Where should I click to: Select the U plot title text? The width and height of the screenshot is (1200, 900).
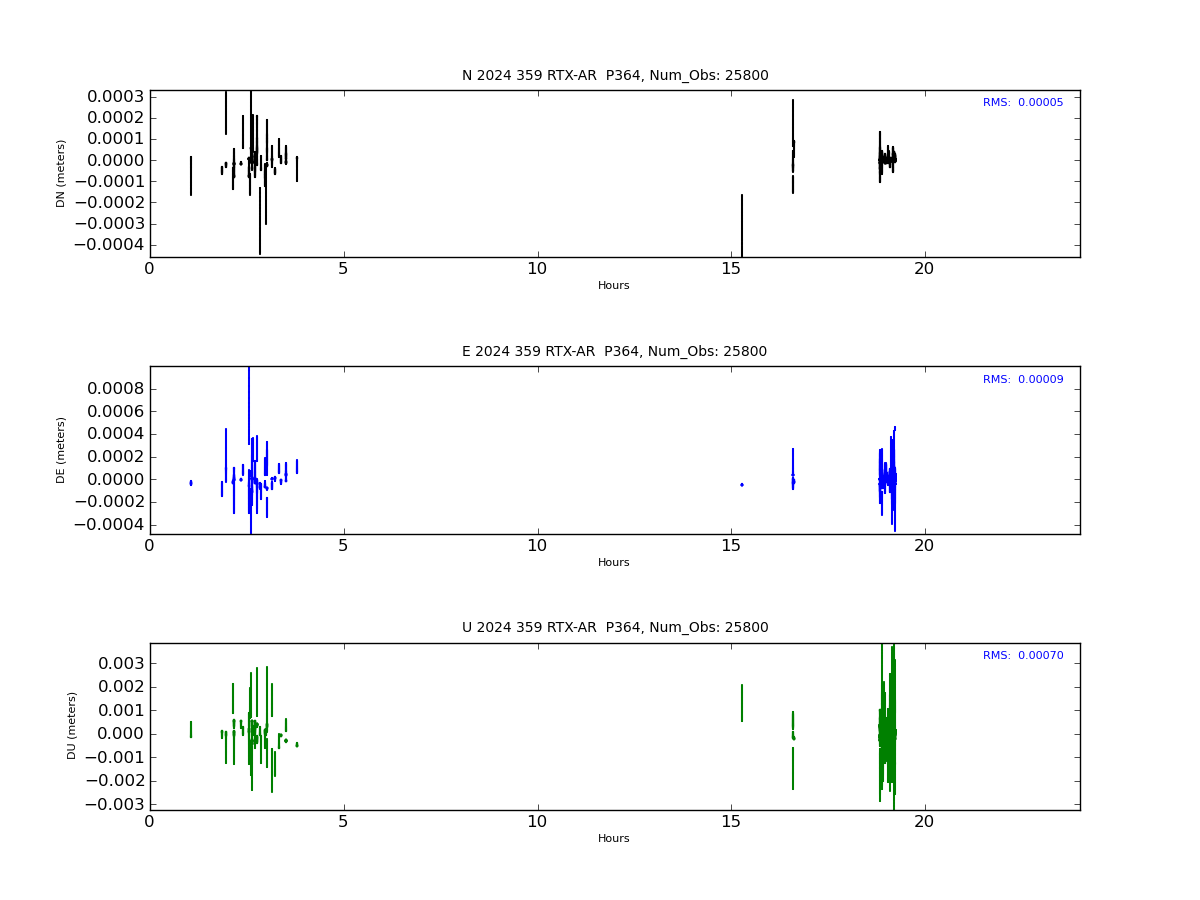[x=615, y=628]
